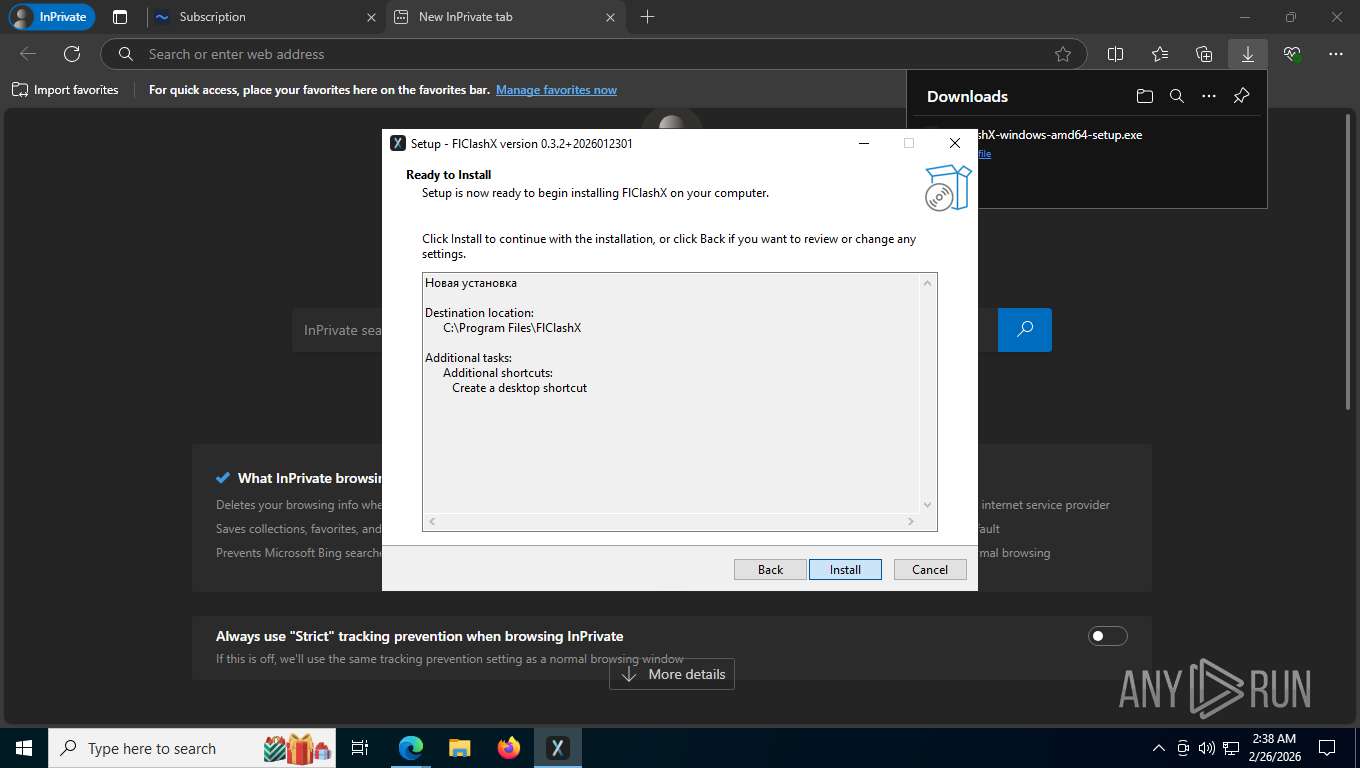Click the 'More details' button
The image size is (1360, 768).
pos(672,674)
